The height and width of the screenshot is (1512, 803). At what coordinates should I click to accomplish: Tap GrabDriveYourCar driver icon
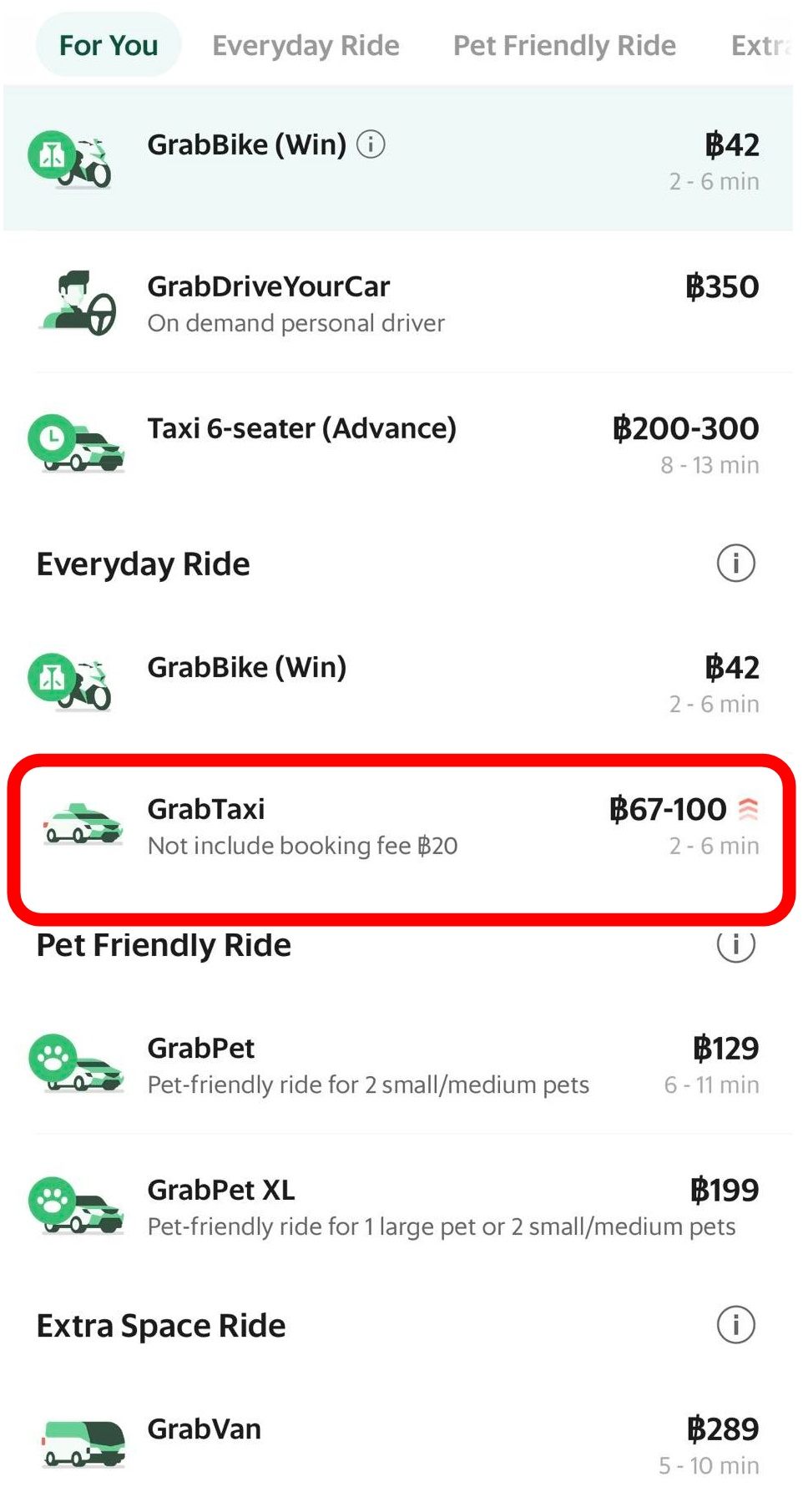(x=78, y=302)
